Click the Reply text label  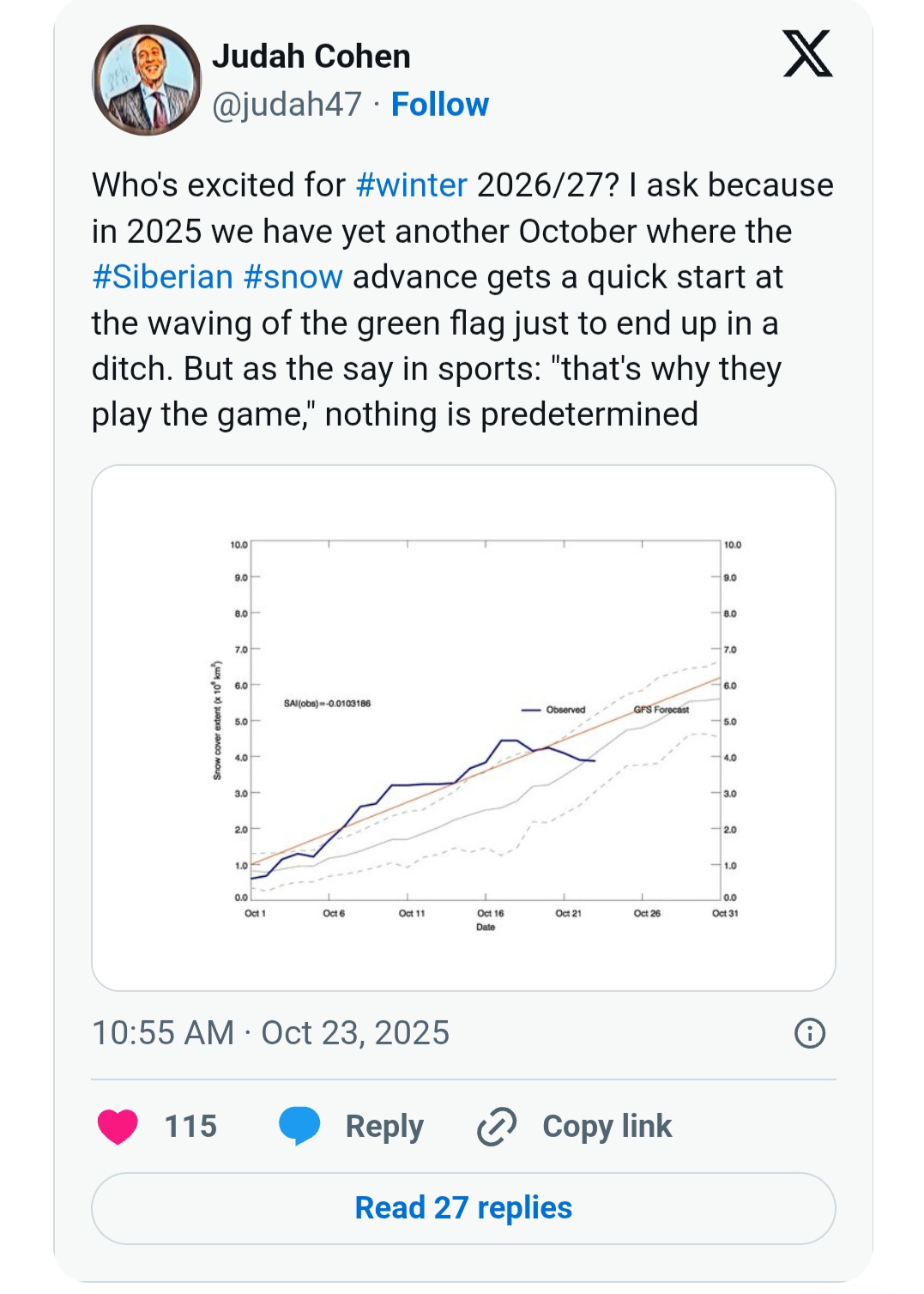pos(384,1126)
